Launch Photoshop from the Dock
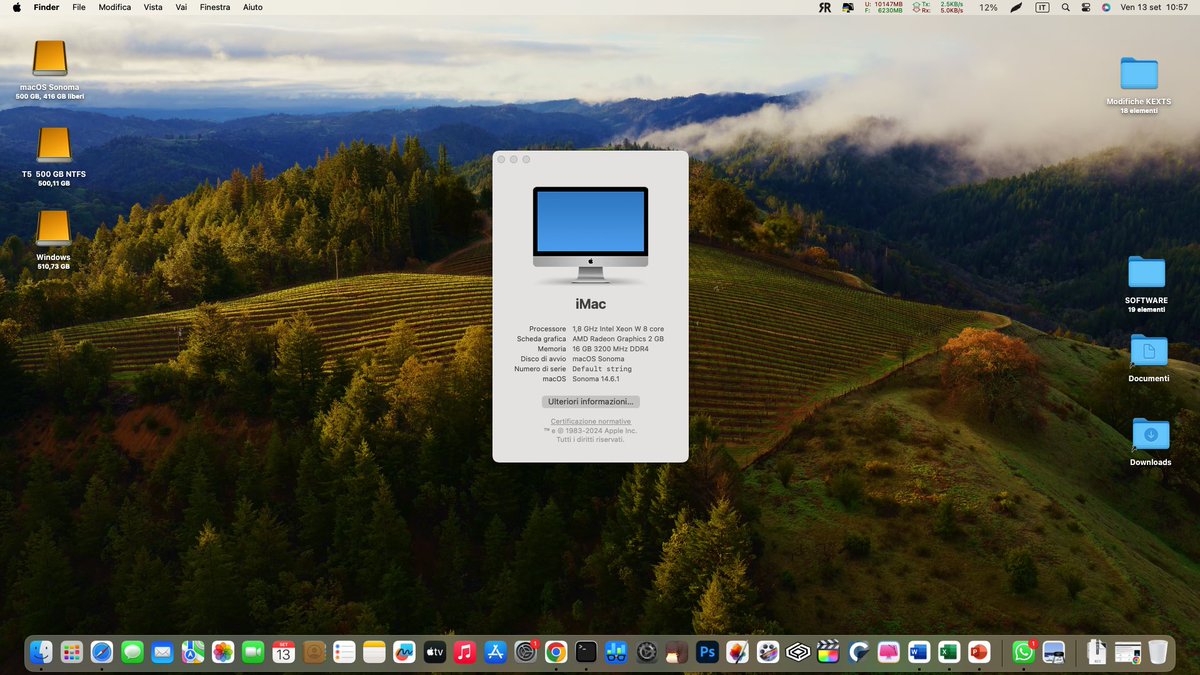The height and width of the screenshot is (675, 1200). click(x=707, y=652)
